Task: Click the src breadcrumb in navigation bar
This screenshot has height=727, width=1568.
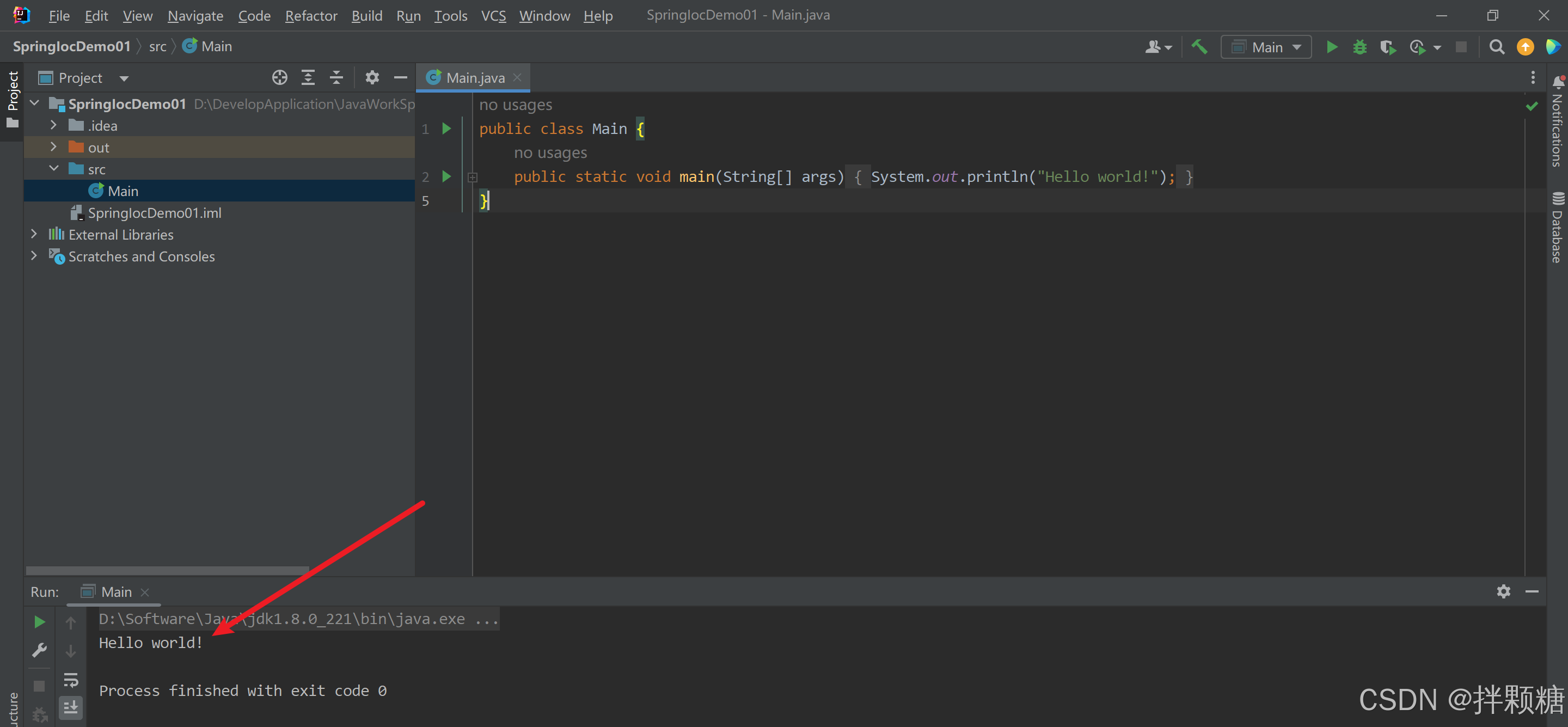Action: point(158,47)
